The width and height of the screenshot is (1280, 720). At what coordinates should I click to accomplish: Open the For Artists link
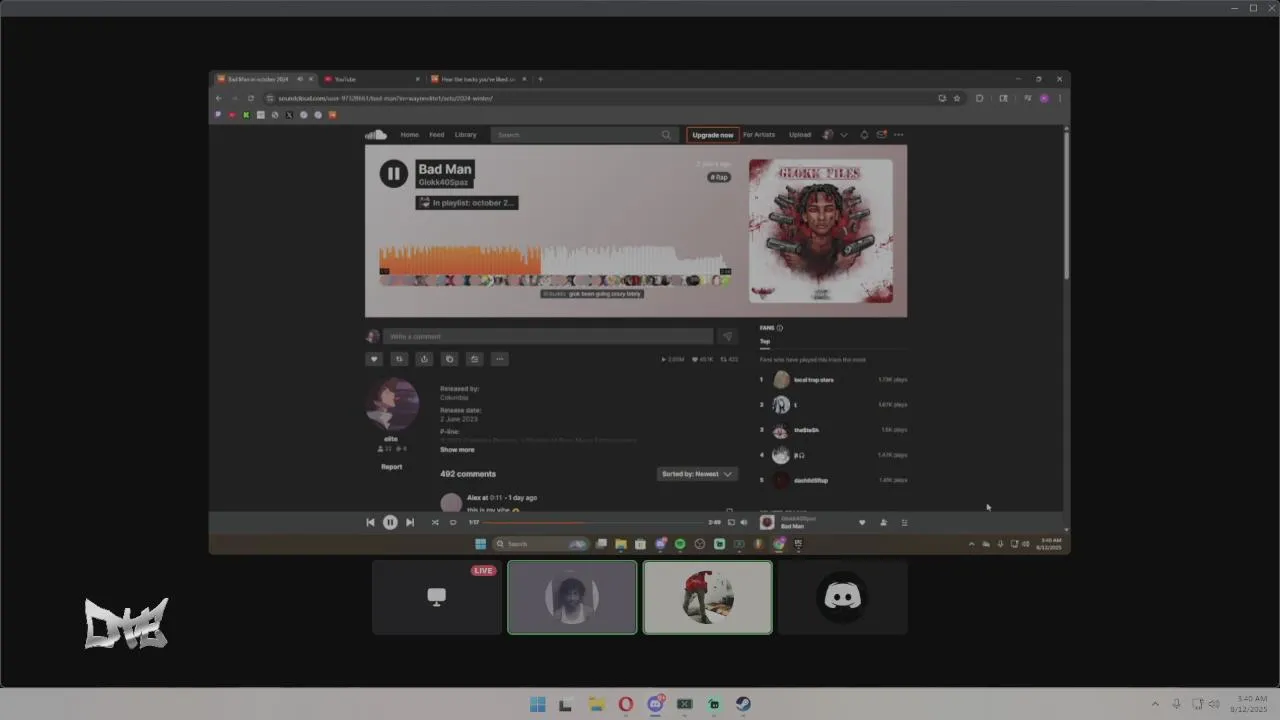pos(759,135)
